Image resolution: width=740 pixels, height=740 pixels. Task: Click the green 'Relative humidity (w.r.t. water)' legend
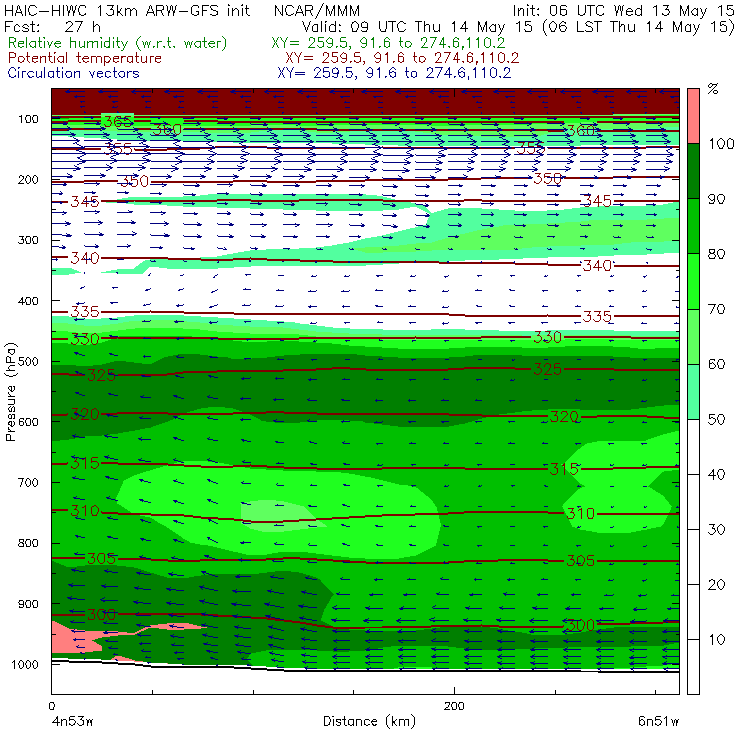[118, 43]
